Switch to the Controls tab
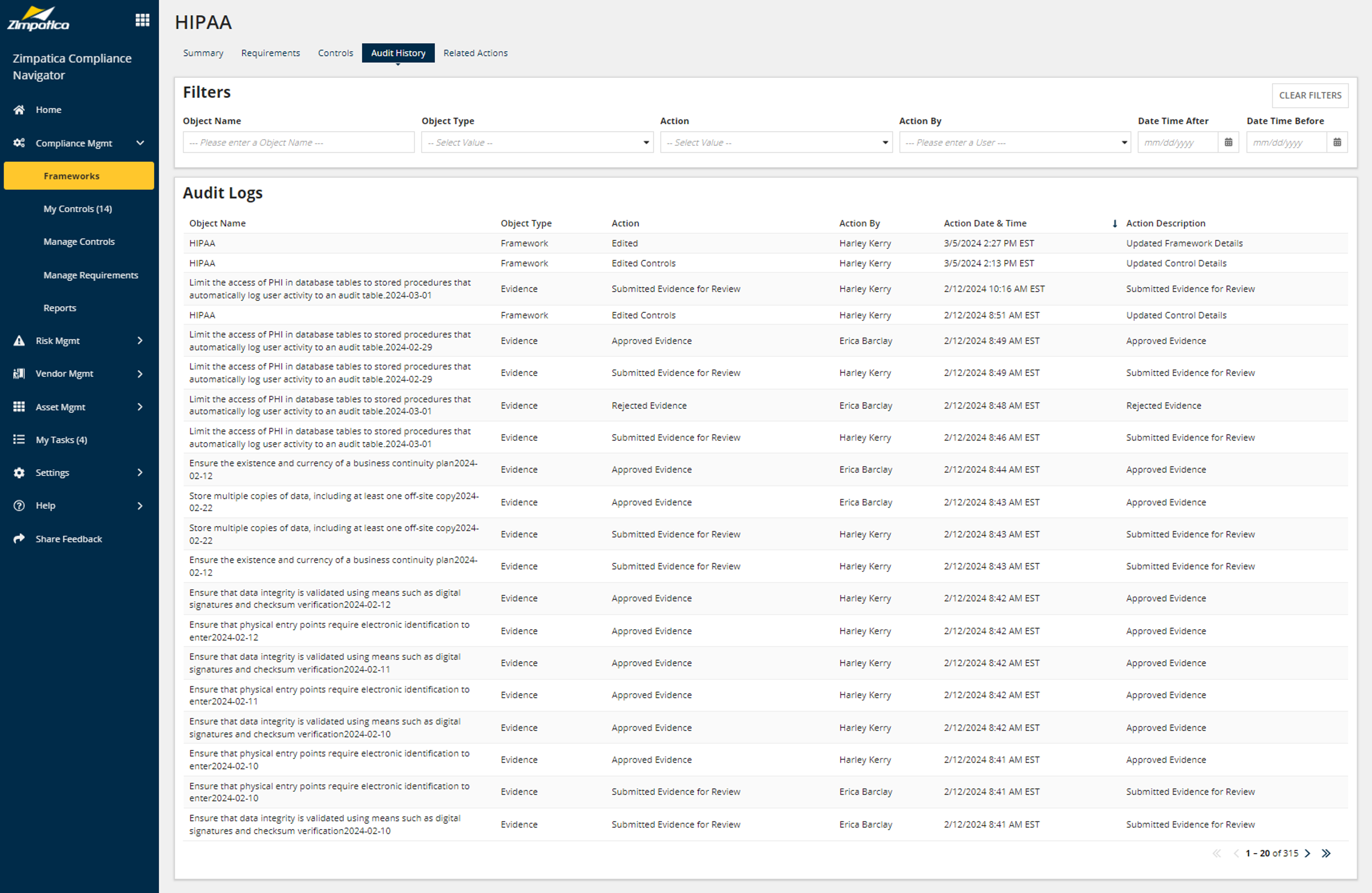 point(335,53)
